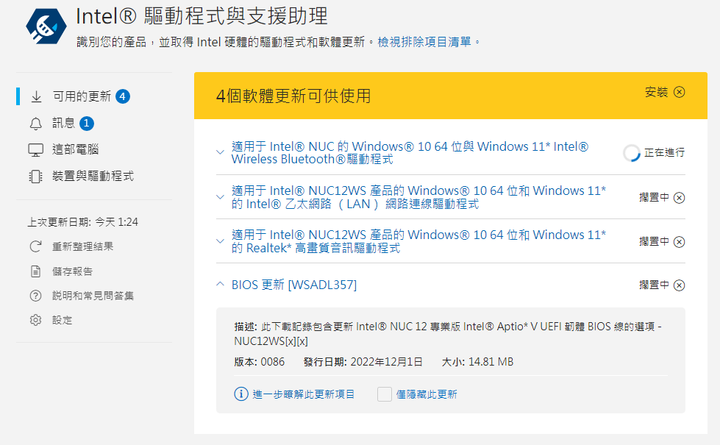Click the bell icon next to 訊息
720x445 pixels.
(x=36, y=124)
